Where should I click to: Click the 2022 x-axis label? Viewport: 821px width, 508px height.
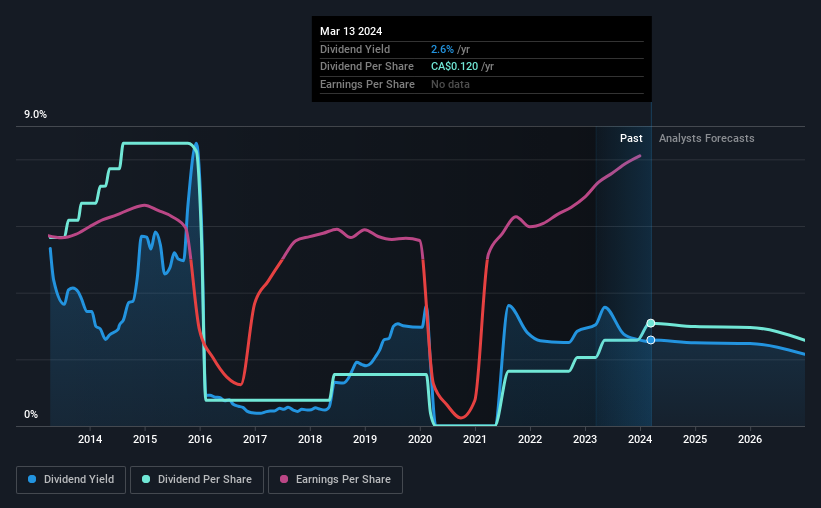530,439
